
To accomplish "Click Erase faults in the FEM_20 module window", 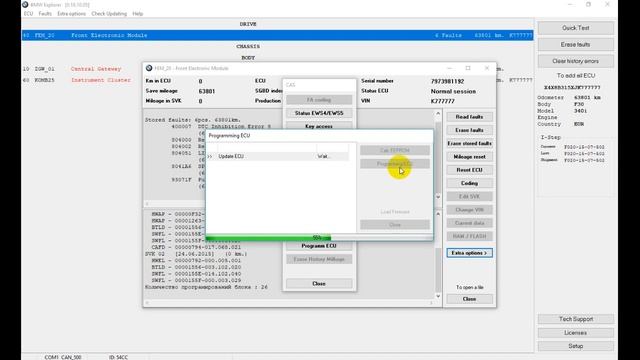I will pyautogui.click(x=469, y=130).
